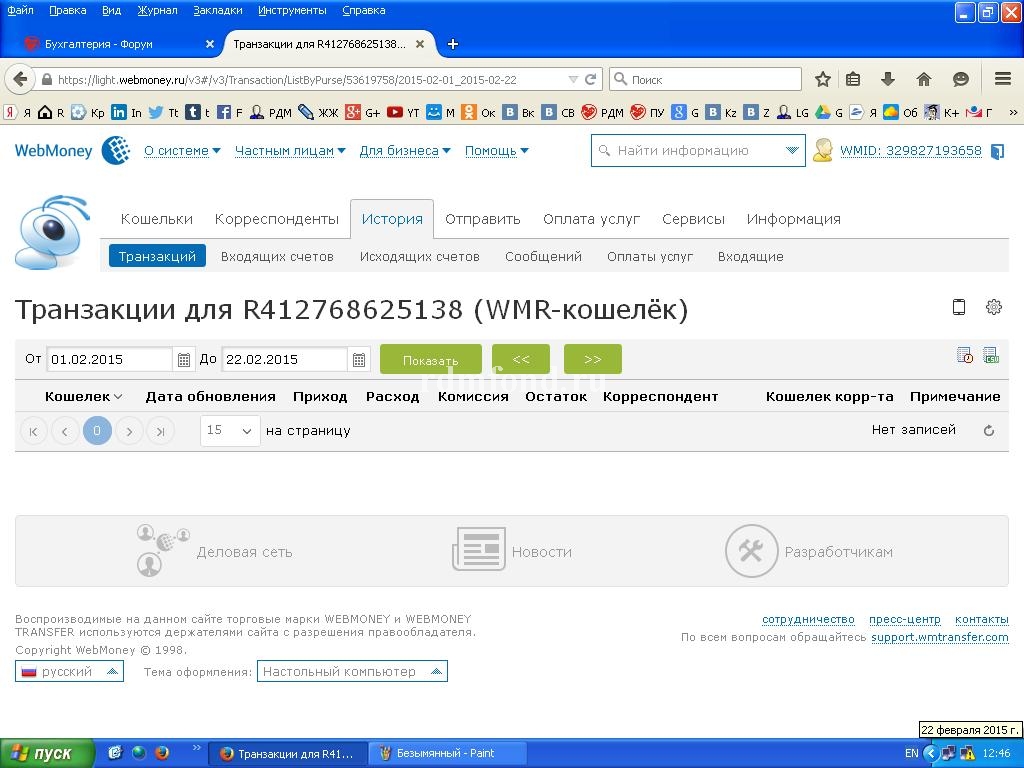Open the WMID: 329827193658 link
The image size is (1024, 768).
910,151
